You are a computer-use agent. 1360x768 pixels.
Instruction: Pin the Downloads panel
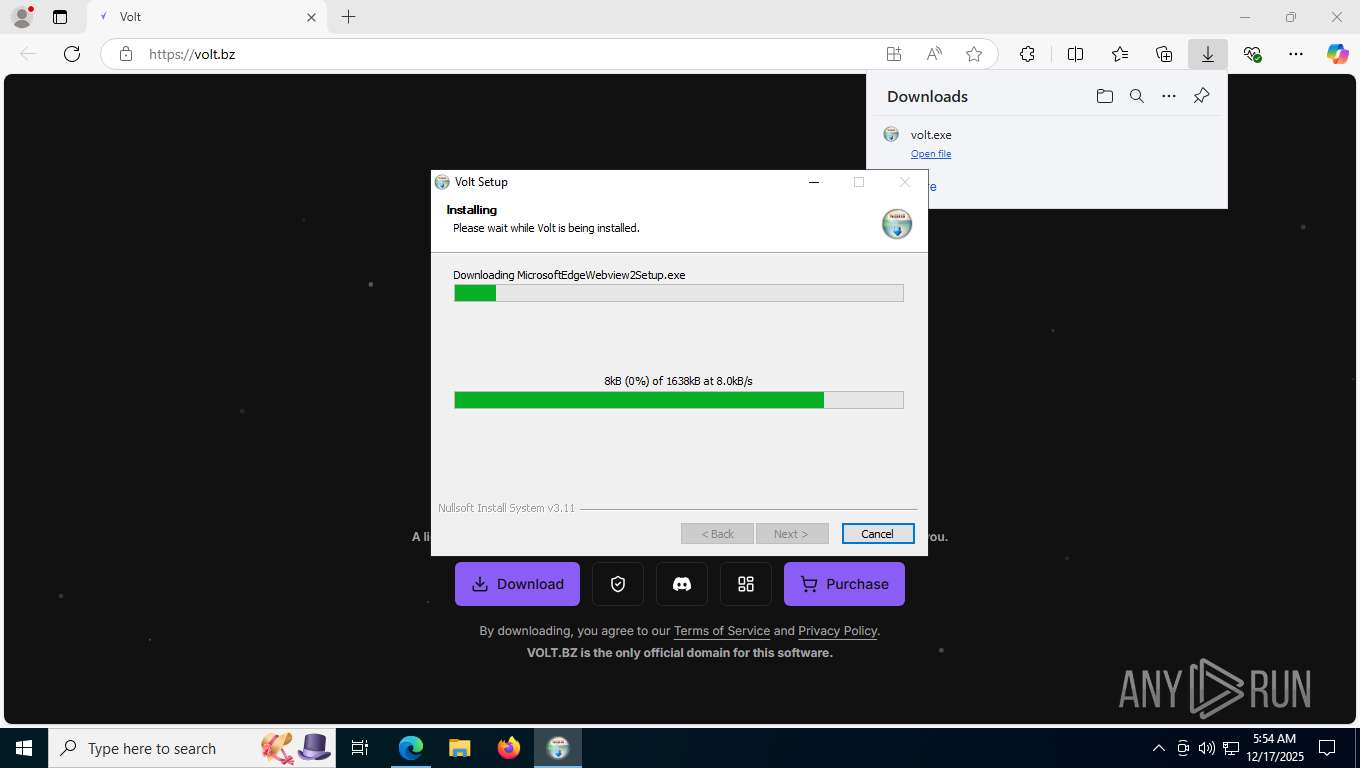1202,96
